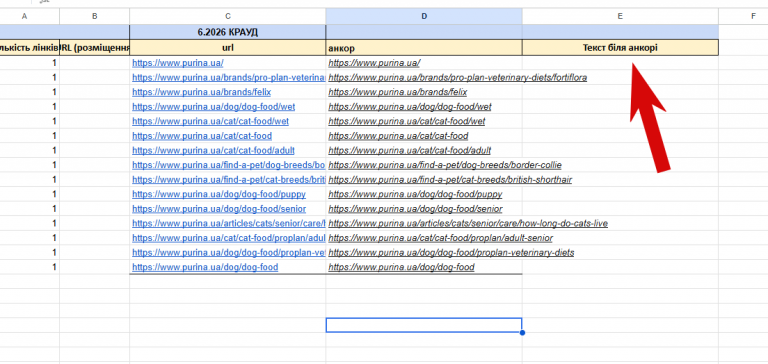Click the '6.2026 КРАУД' merged header cell
This screenshot has width=768, height=364.
pos(228,32)
